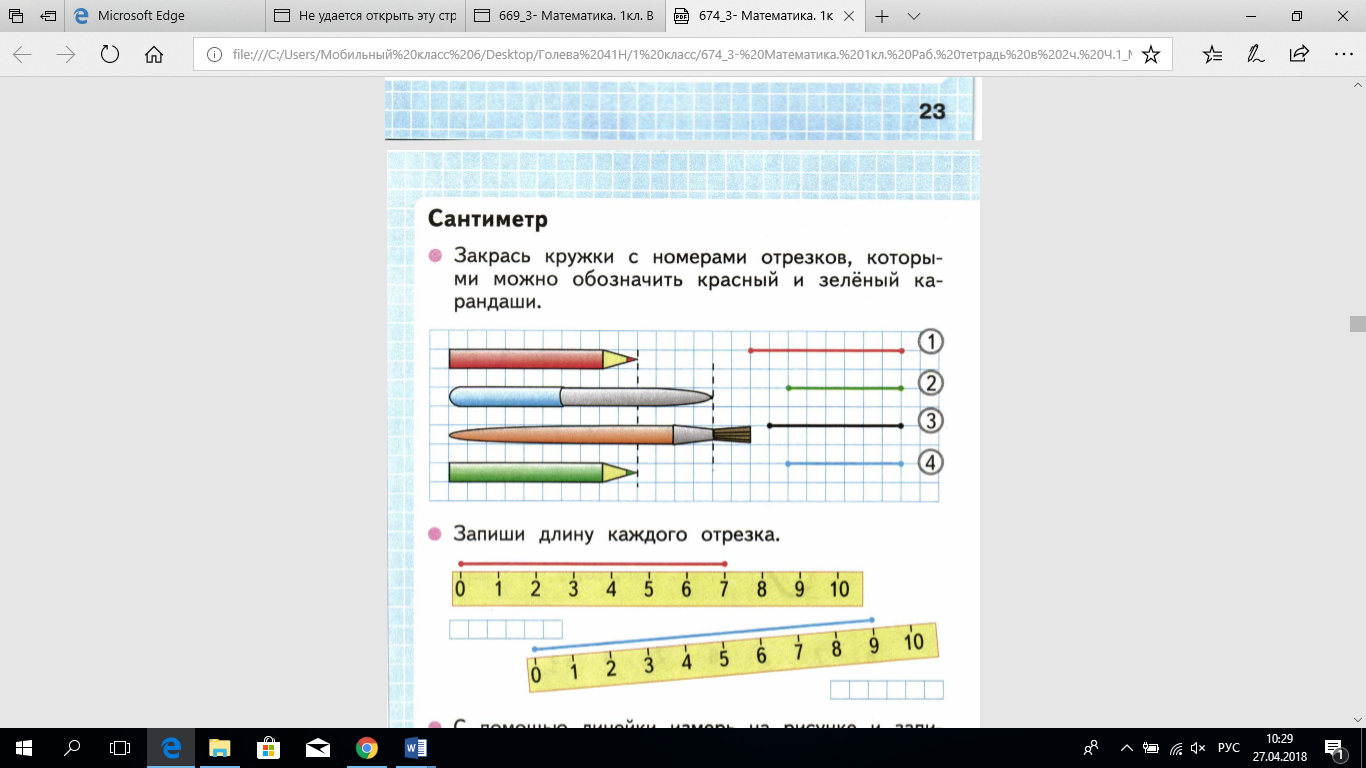Switch to the 'Не удается открыть эту стр' tab
This screenshot has height=768, width=1366.
(366, 16)
